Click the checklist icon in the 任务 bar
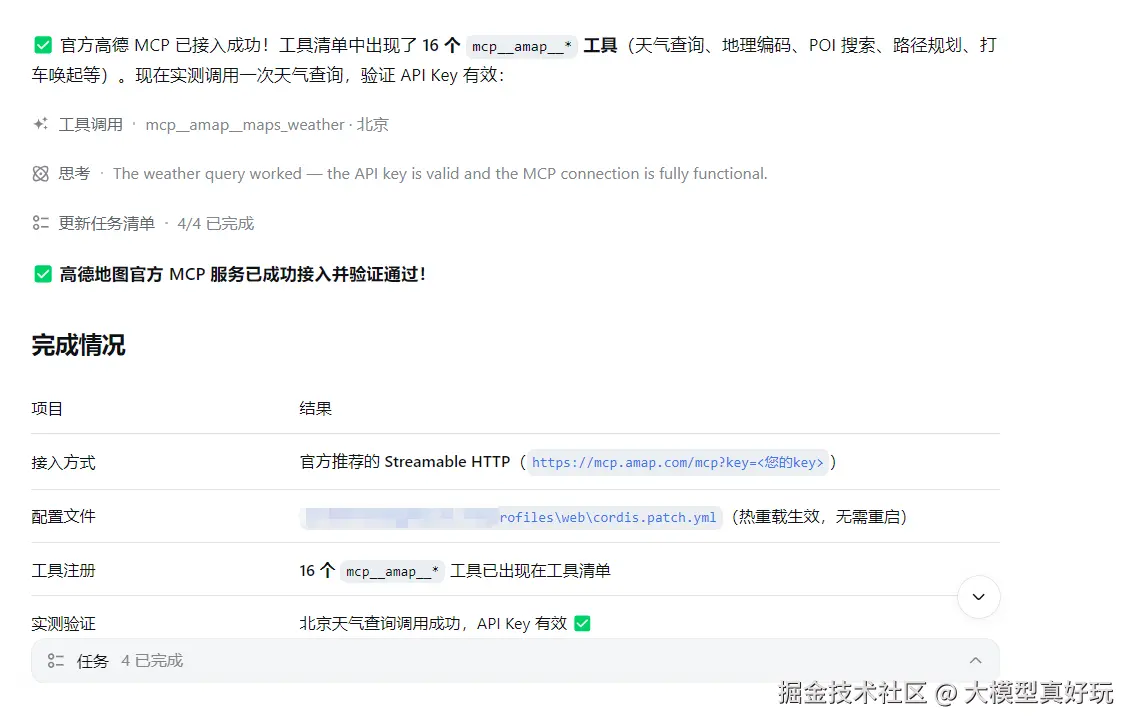This screenshot has height=728, width=1135. click(x=56, y=661)
